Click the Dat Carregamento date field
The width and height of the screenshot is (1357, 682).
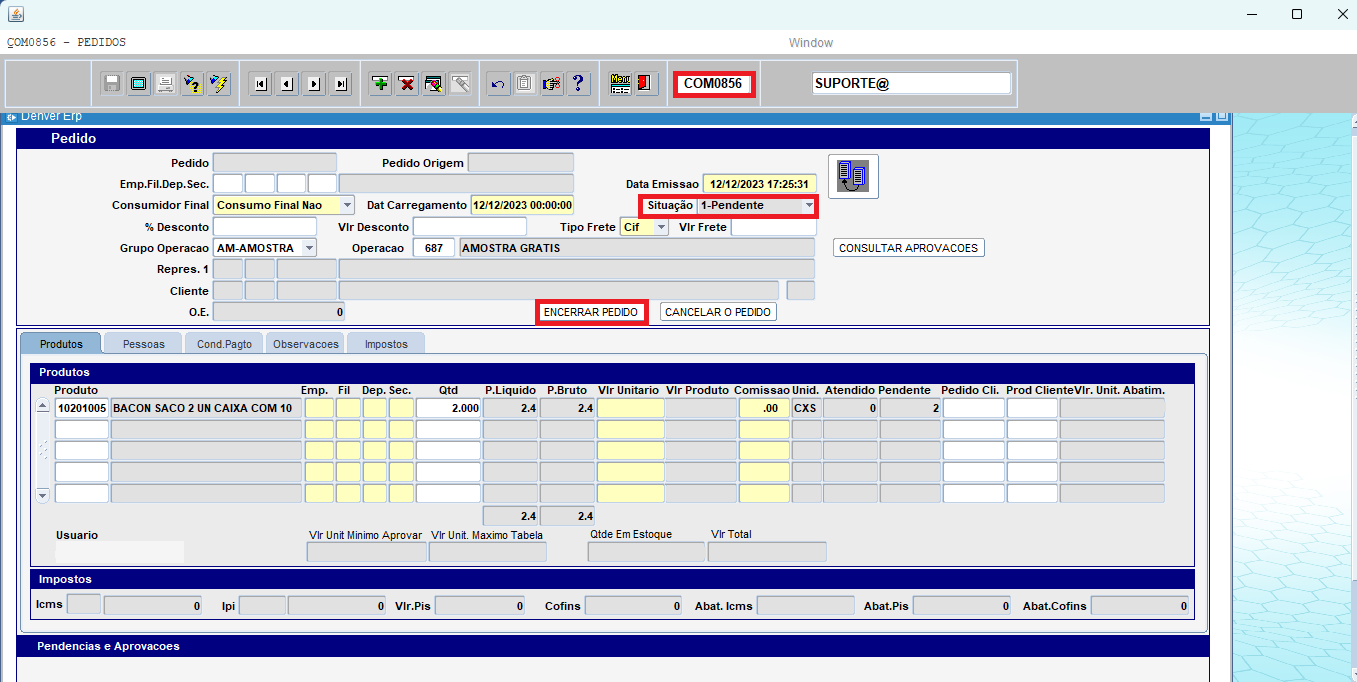click(522, 205)
